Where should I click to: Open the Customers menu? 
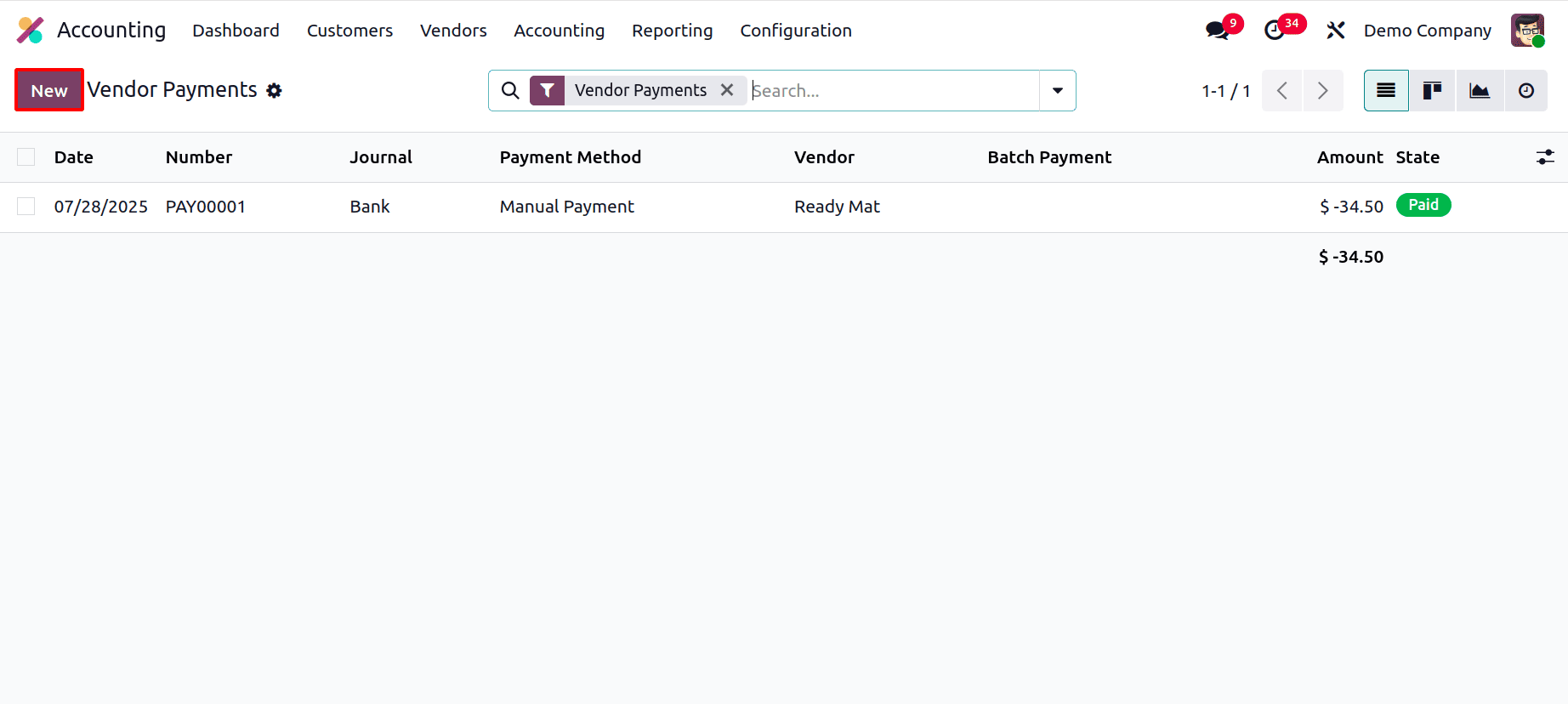pos(349,31)
